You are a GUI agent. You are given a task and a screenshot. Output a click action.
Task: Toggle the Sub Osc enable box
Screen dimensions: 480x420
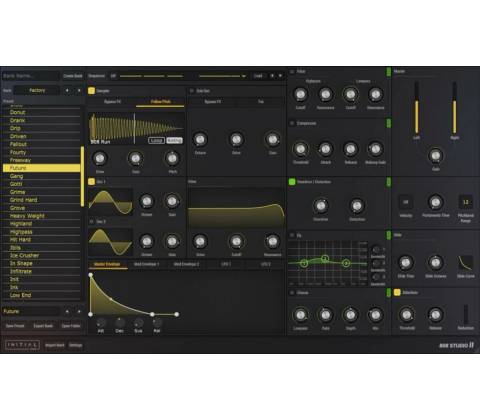coord(192,91)
